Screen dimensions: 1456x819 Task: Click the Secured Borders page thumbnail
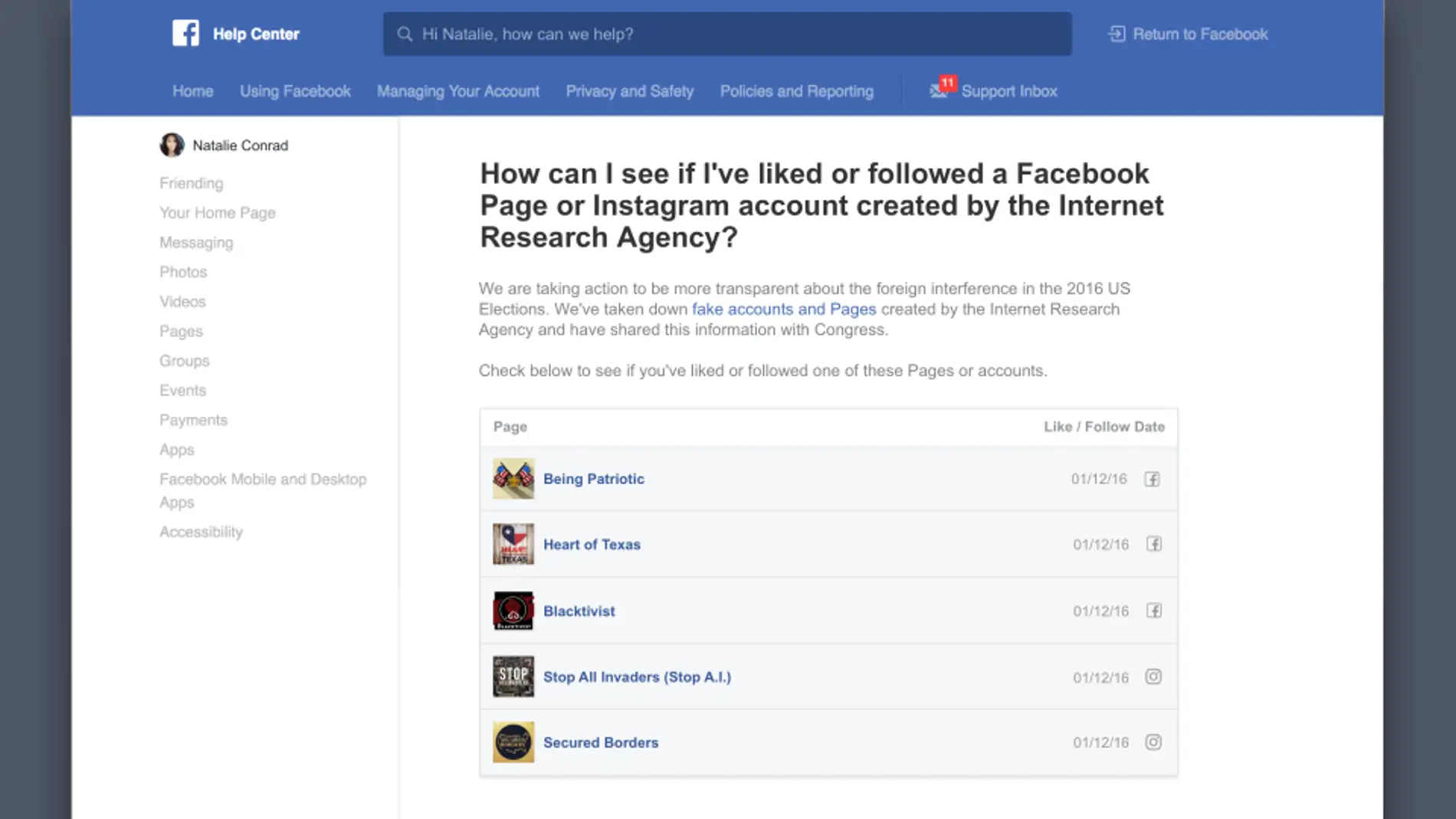513,742
